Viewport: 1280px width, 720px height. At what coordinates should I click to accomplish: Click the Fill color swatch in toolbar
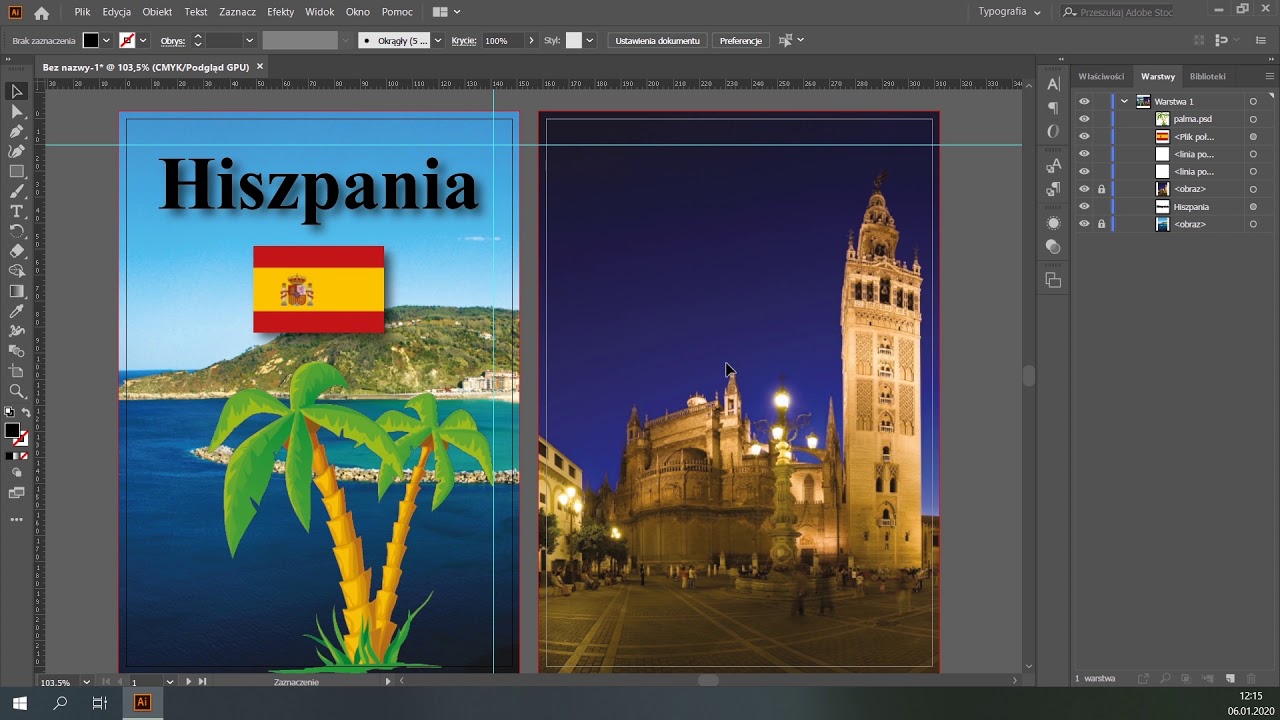click(x=12, y=431)
